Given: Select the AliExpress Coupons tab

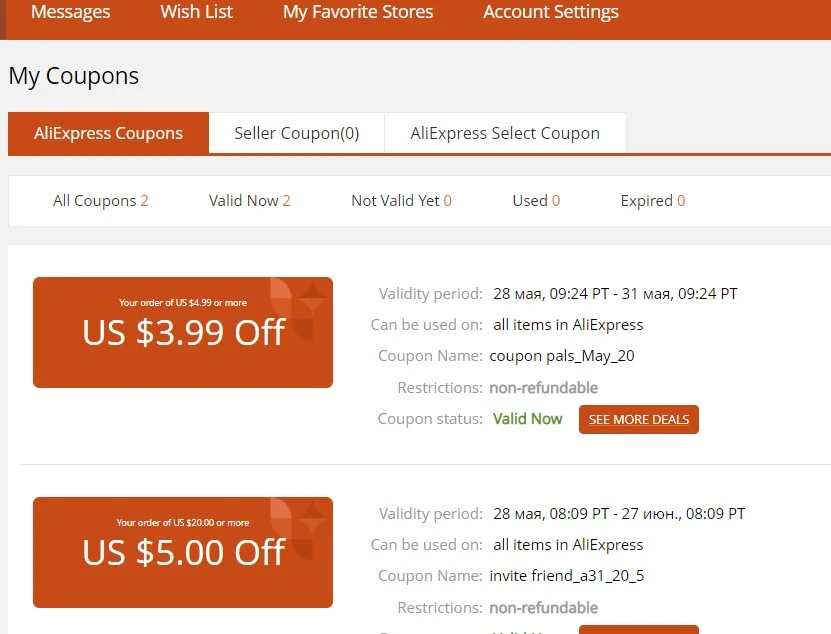Looking at the screenshot, I should tap(109, 133).
